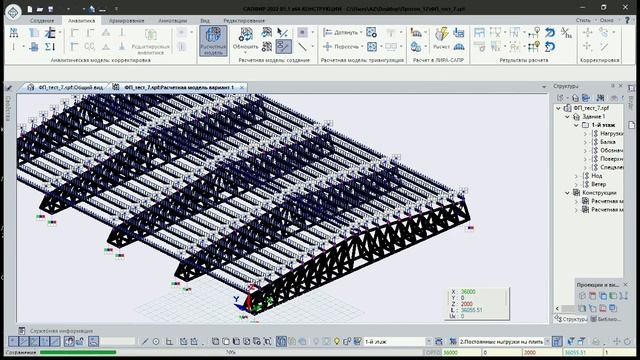Click the export-to-LIRA icon above the dome
Viewport: 640px width, 360px height.
tap(459, 32)
